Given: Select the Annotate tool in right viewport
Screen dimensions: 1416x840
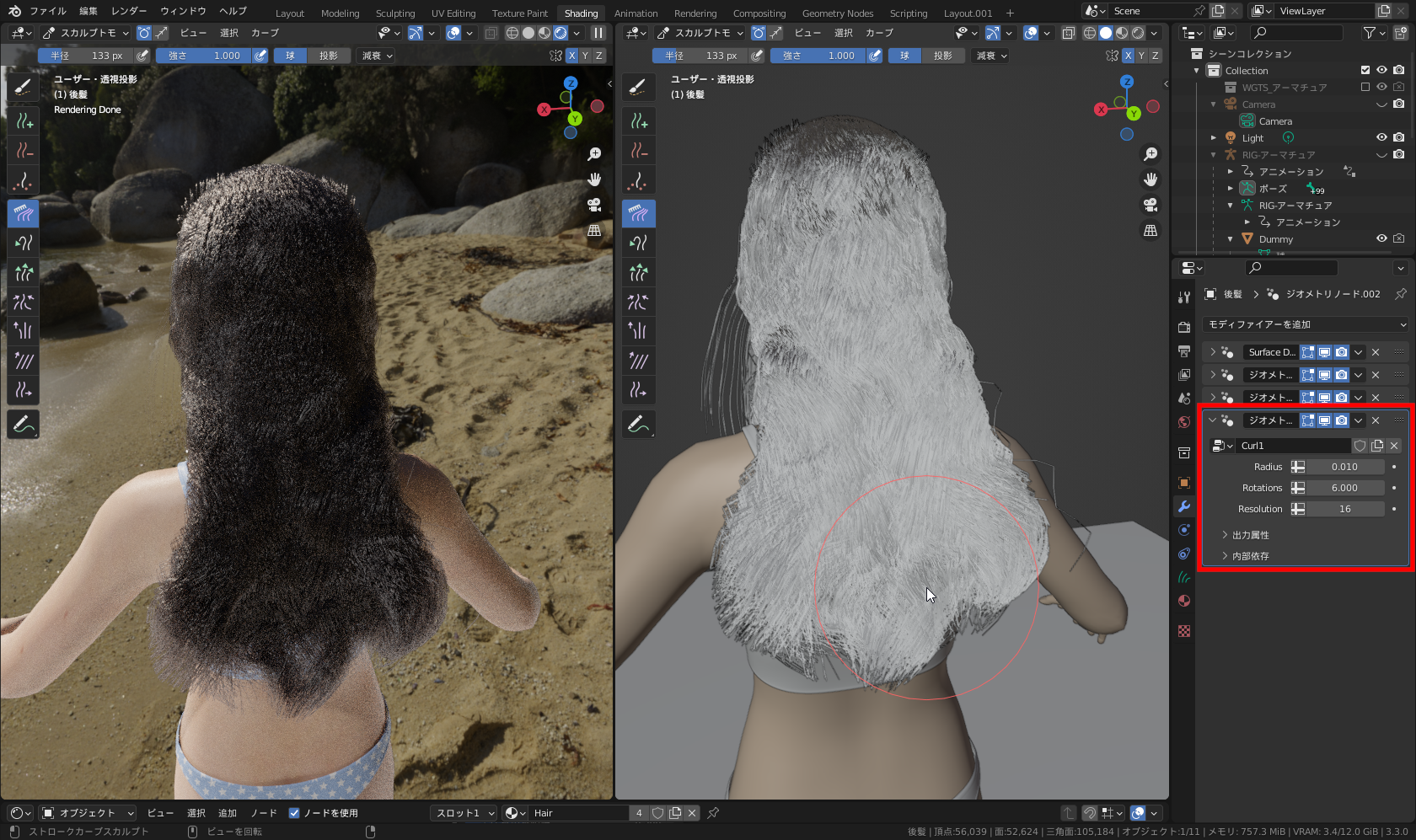Looking at the screenshot, I should click(638, 424).
